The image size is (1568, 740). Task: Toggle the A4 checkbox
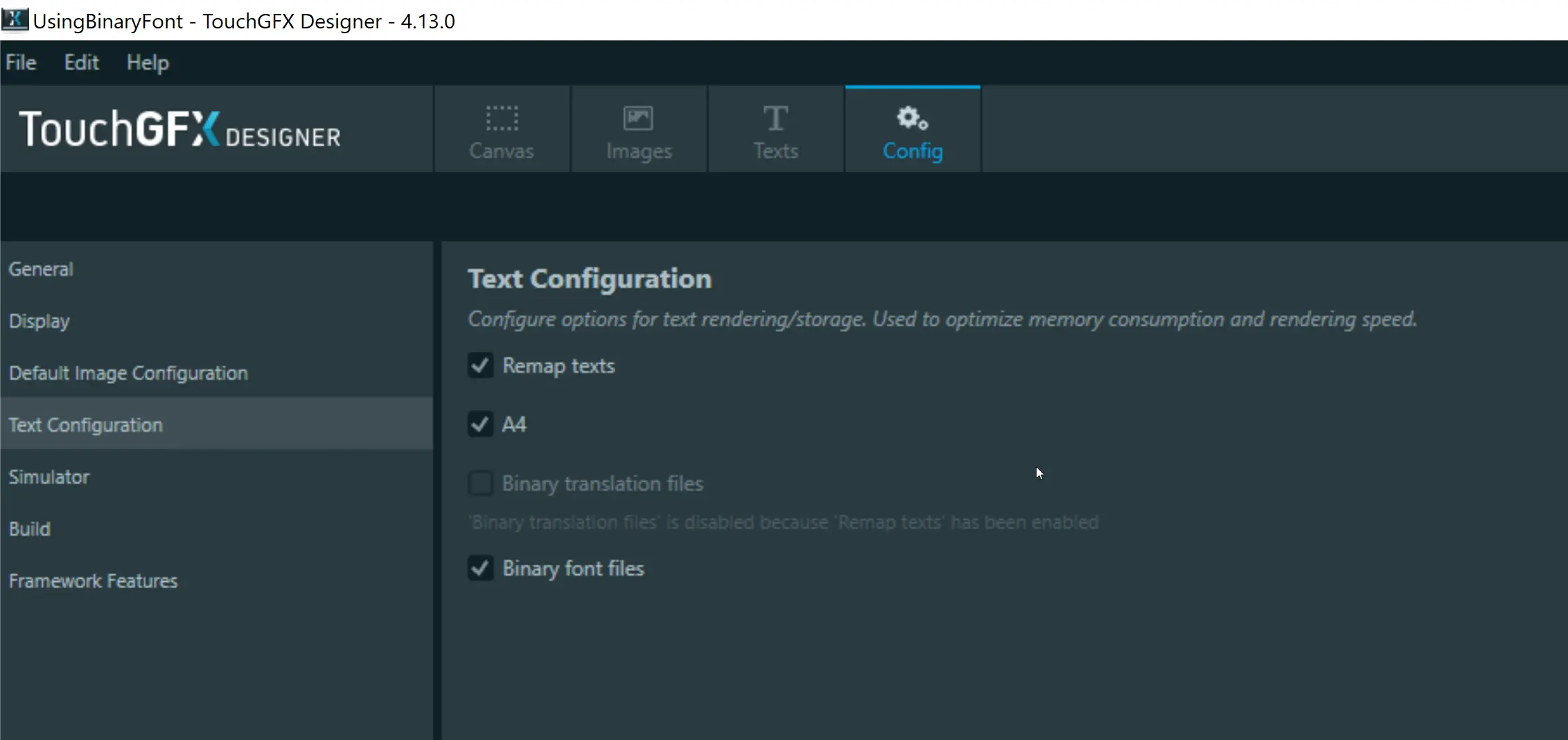[x=480, y=424]
